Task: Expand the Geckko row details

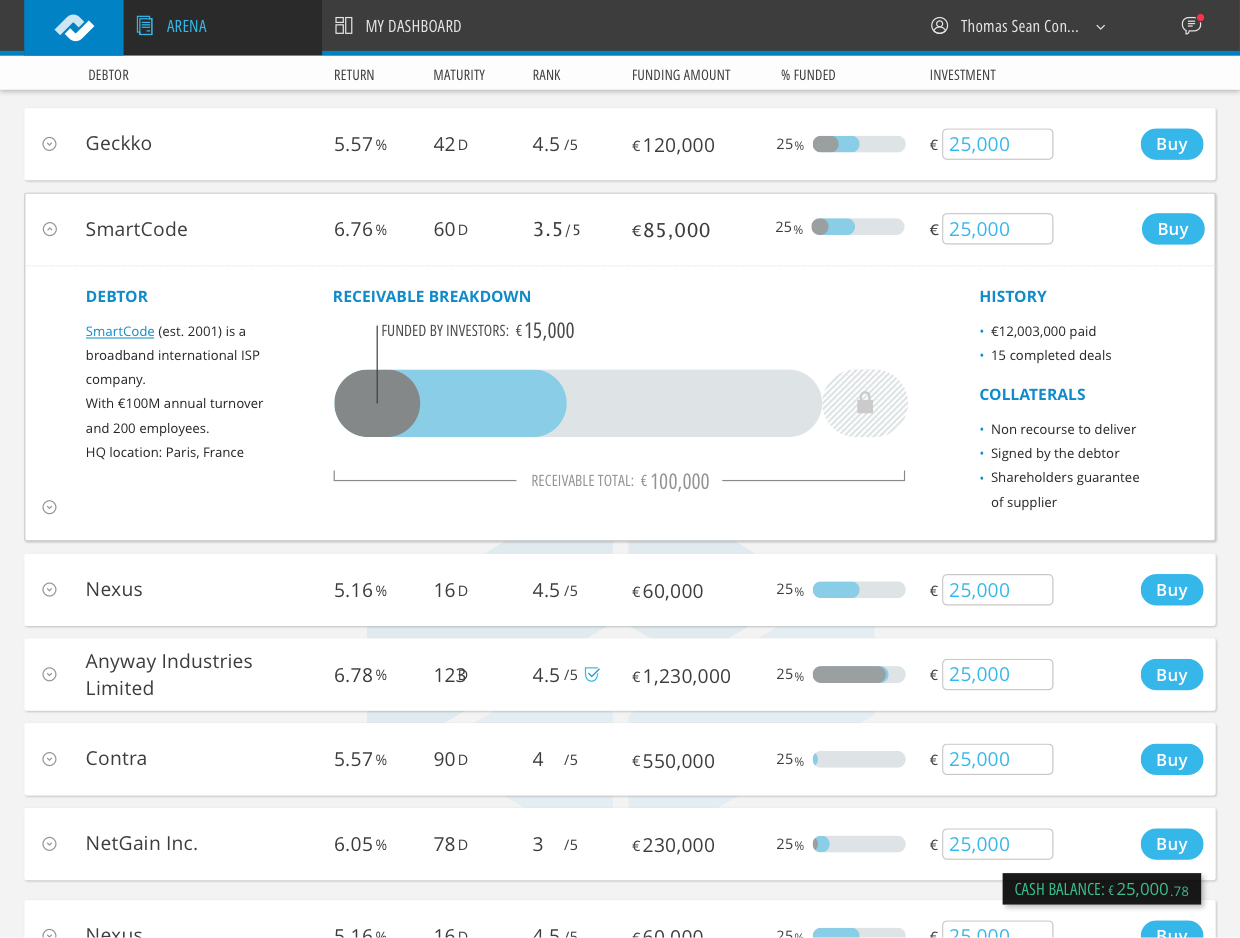Action: (x=49, y=144)
